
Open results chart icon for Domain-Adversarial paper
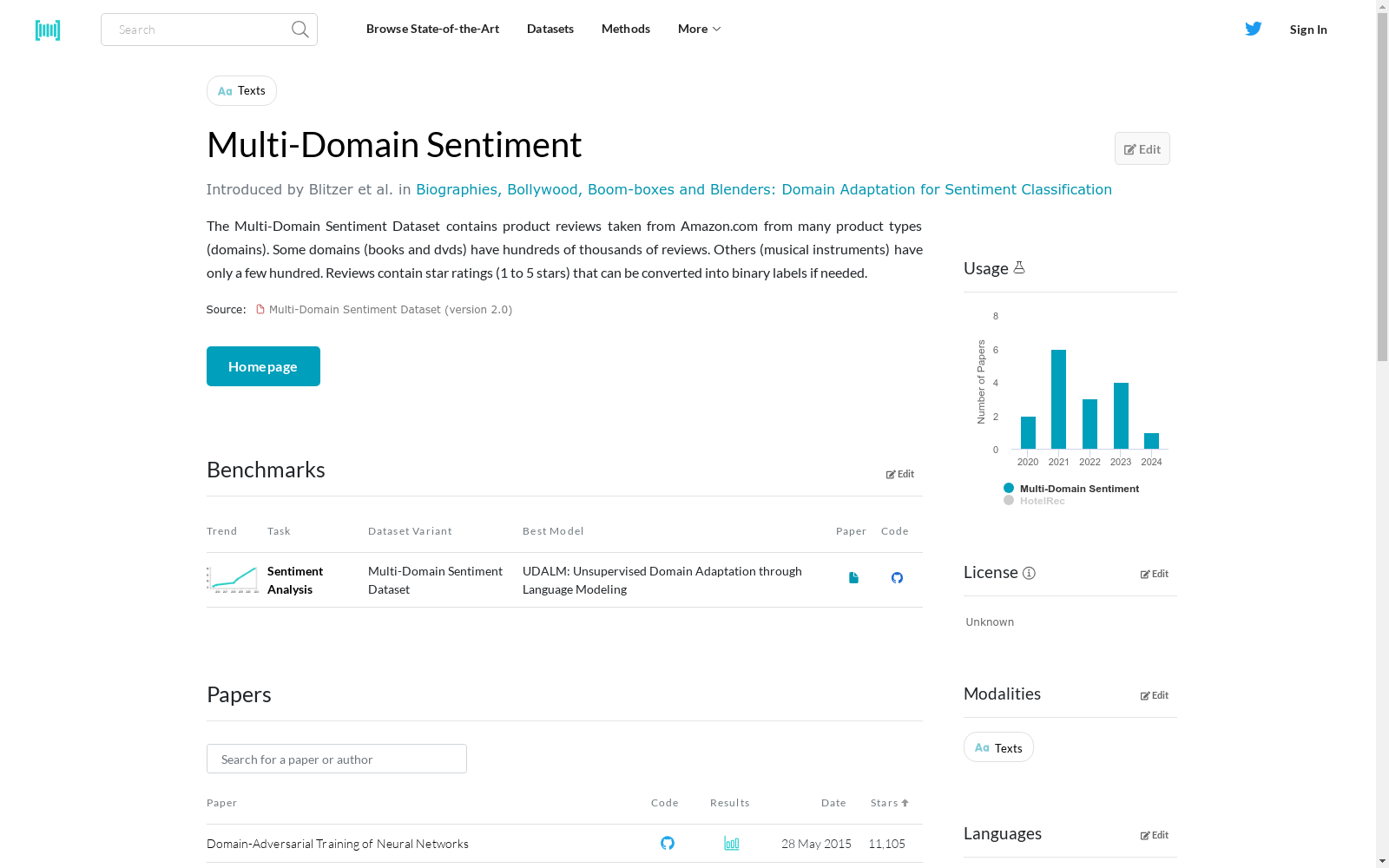(x=731, y=843)
